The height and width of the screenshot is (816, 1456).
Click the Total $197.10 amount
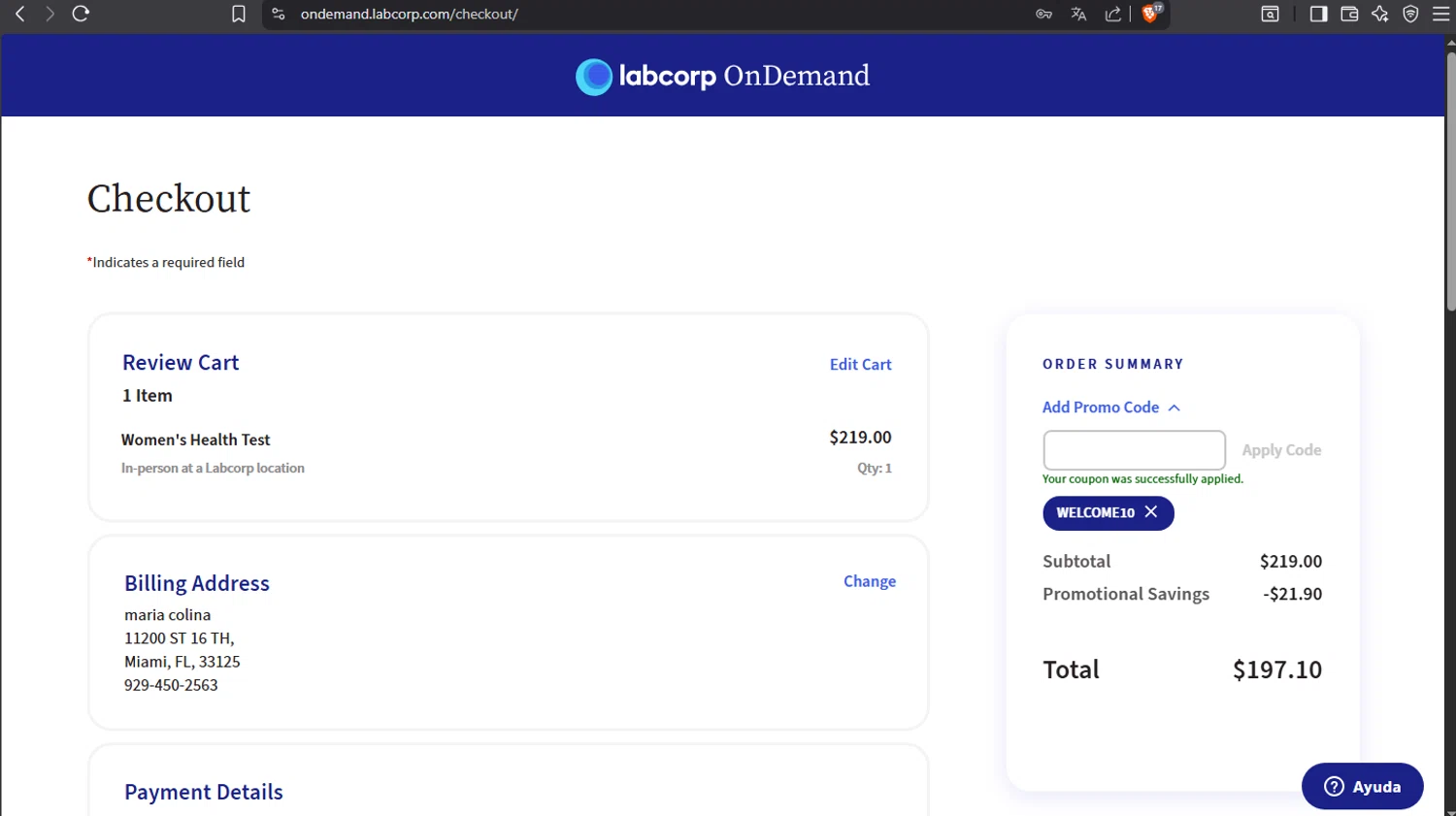[1277, 669]
